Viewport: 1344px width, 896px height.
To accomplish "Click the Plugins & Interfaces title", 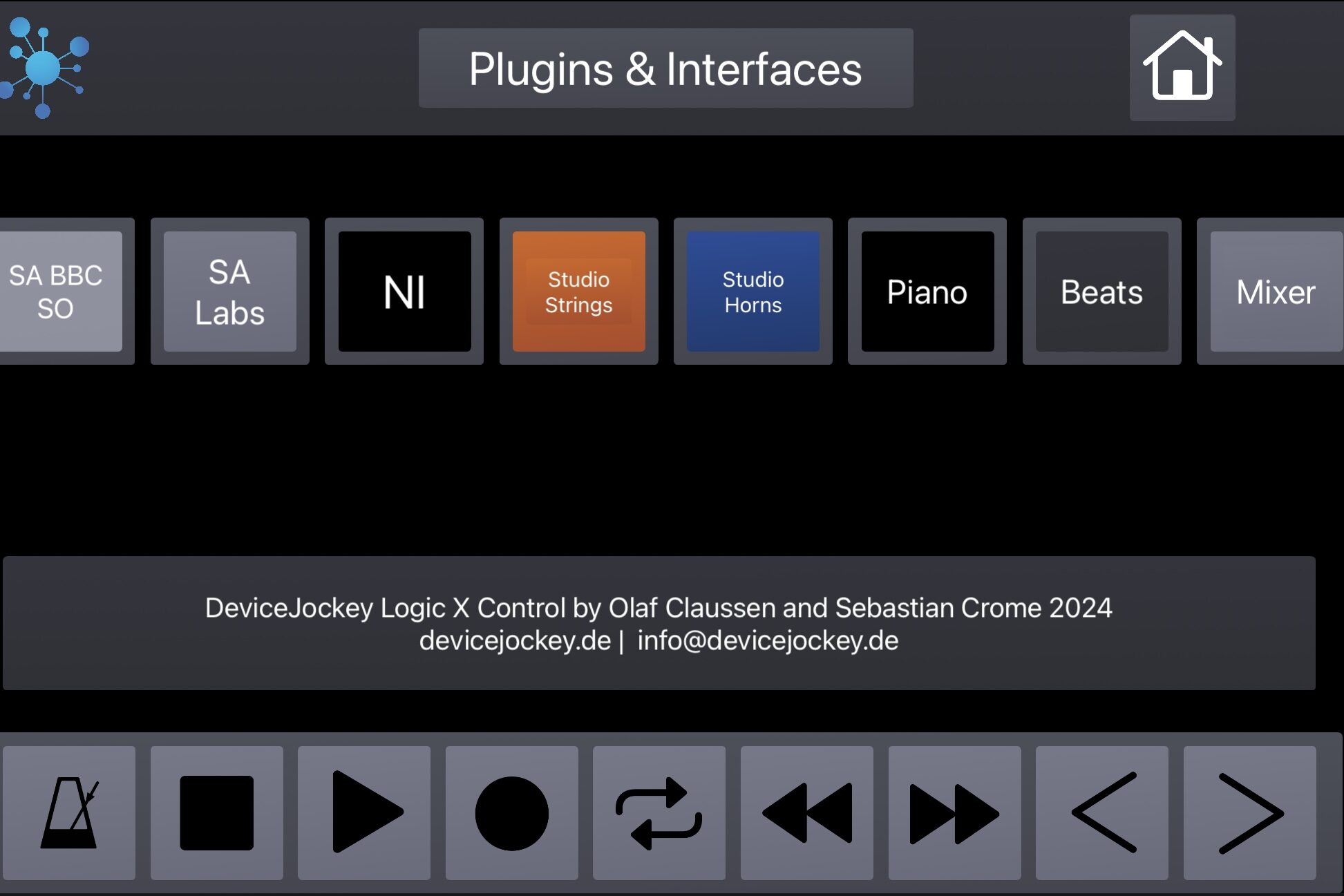I will (665, 68).
